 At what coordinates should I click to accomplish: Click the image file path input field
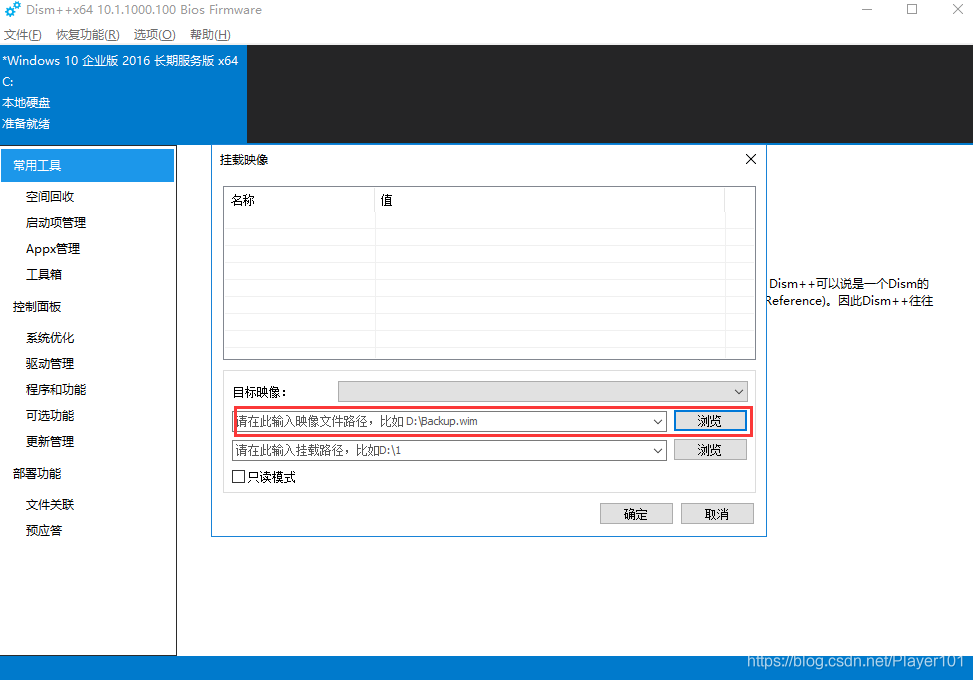pos(440,422)
